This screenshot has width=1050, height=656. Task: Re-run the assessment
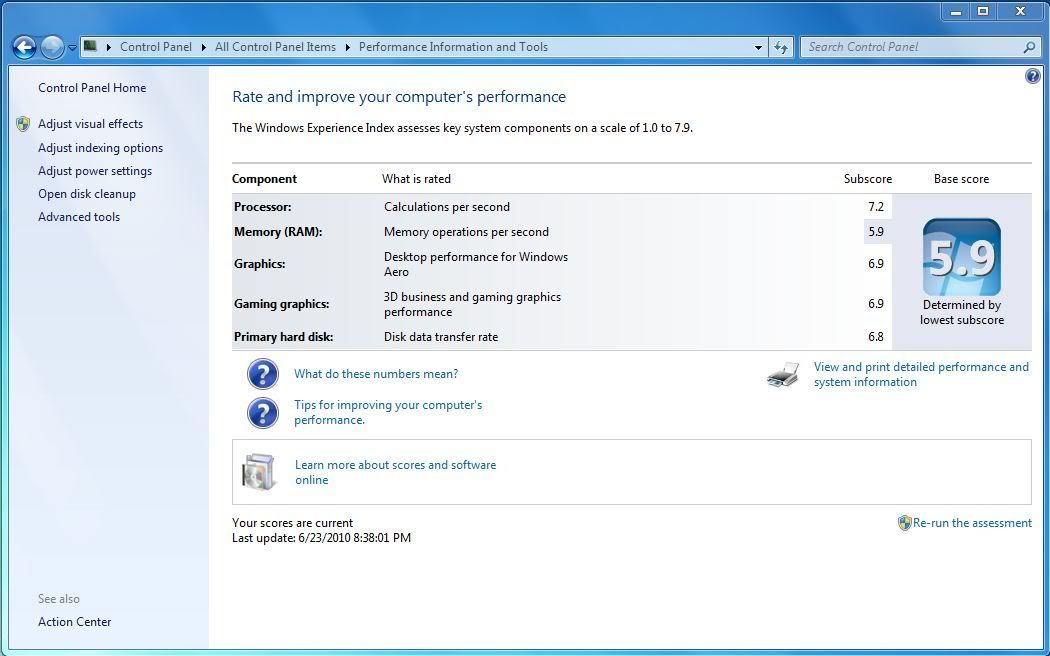972,523
